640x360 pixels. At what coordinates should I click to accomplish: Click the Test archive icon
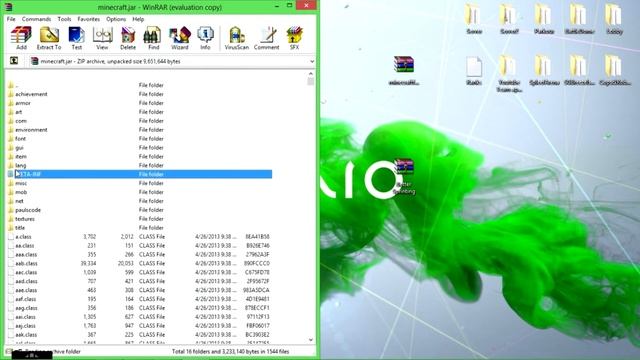(77, 38)
